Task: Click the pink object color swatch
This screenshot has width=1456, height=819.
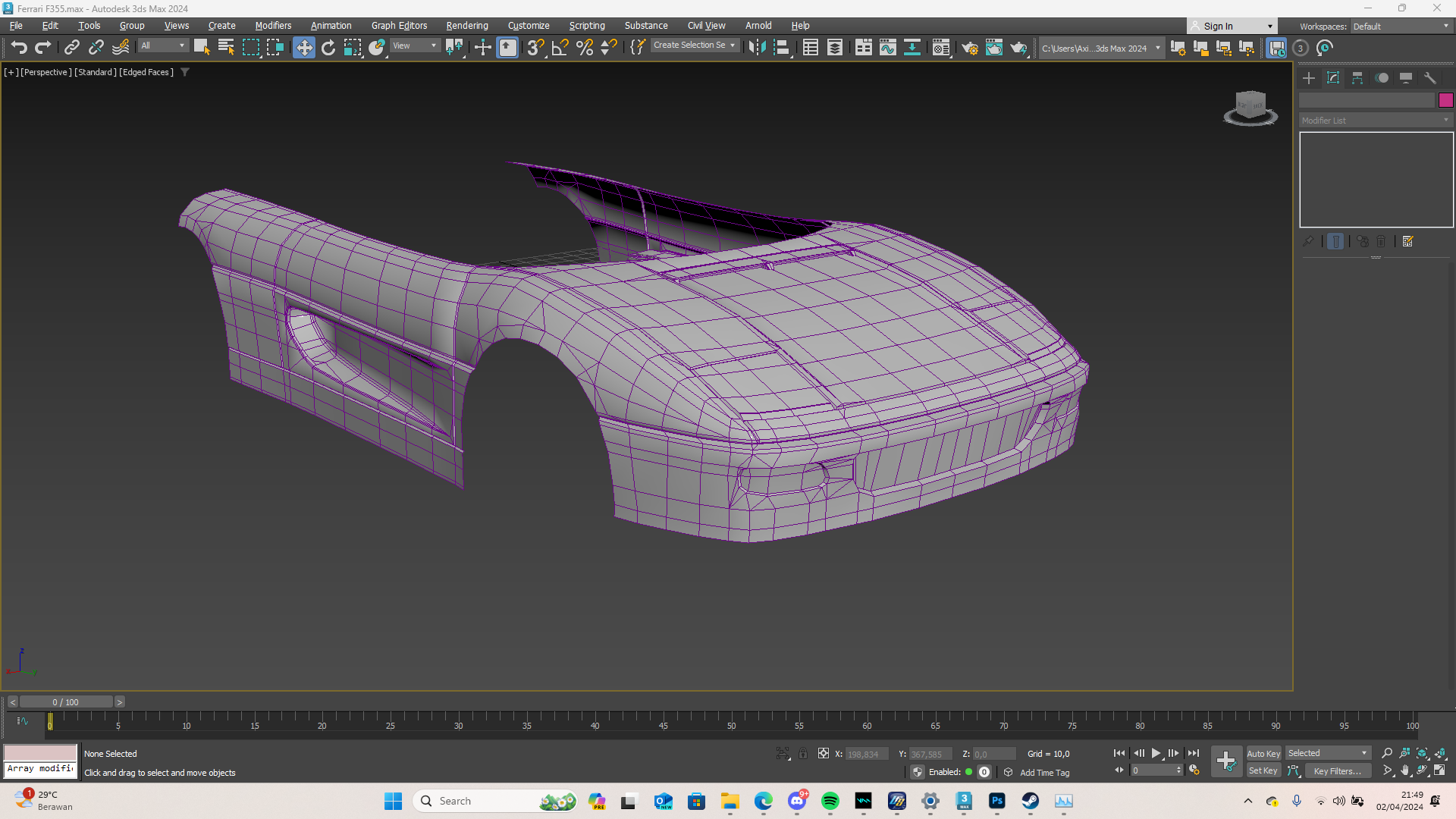Action: click(x=1445, y=100)
